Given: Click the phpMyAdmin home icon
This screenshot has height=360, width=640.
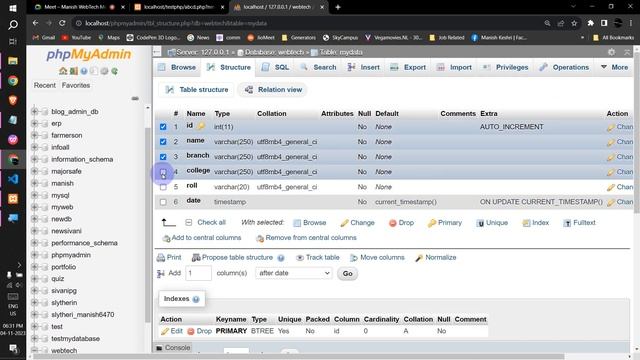Looking at the screenshot, I should [63, 71].
